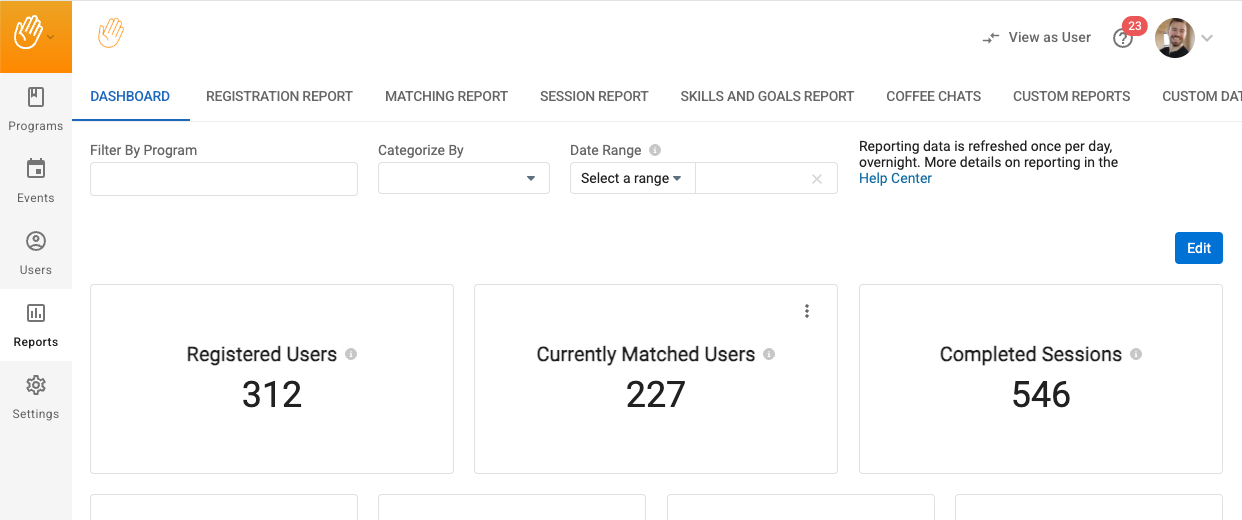This screenshot has height=520, width=1242.
Task: Open the Select a range dropdown
Action: tap(632, 178)
